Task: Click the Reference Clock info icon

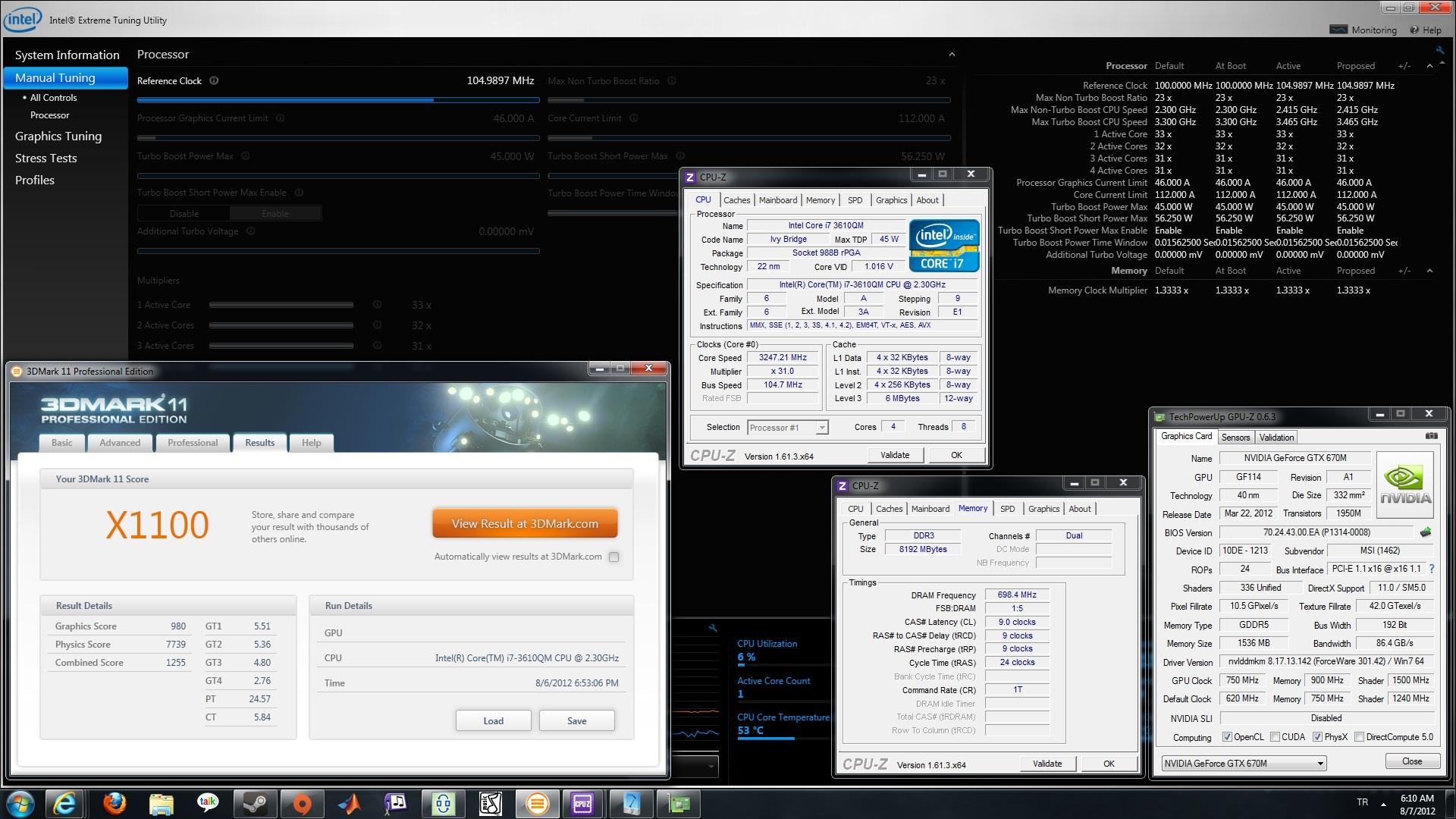Action: click(214, 80)
